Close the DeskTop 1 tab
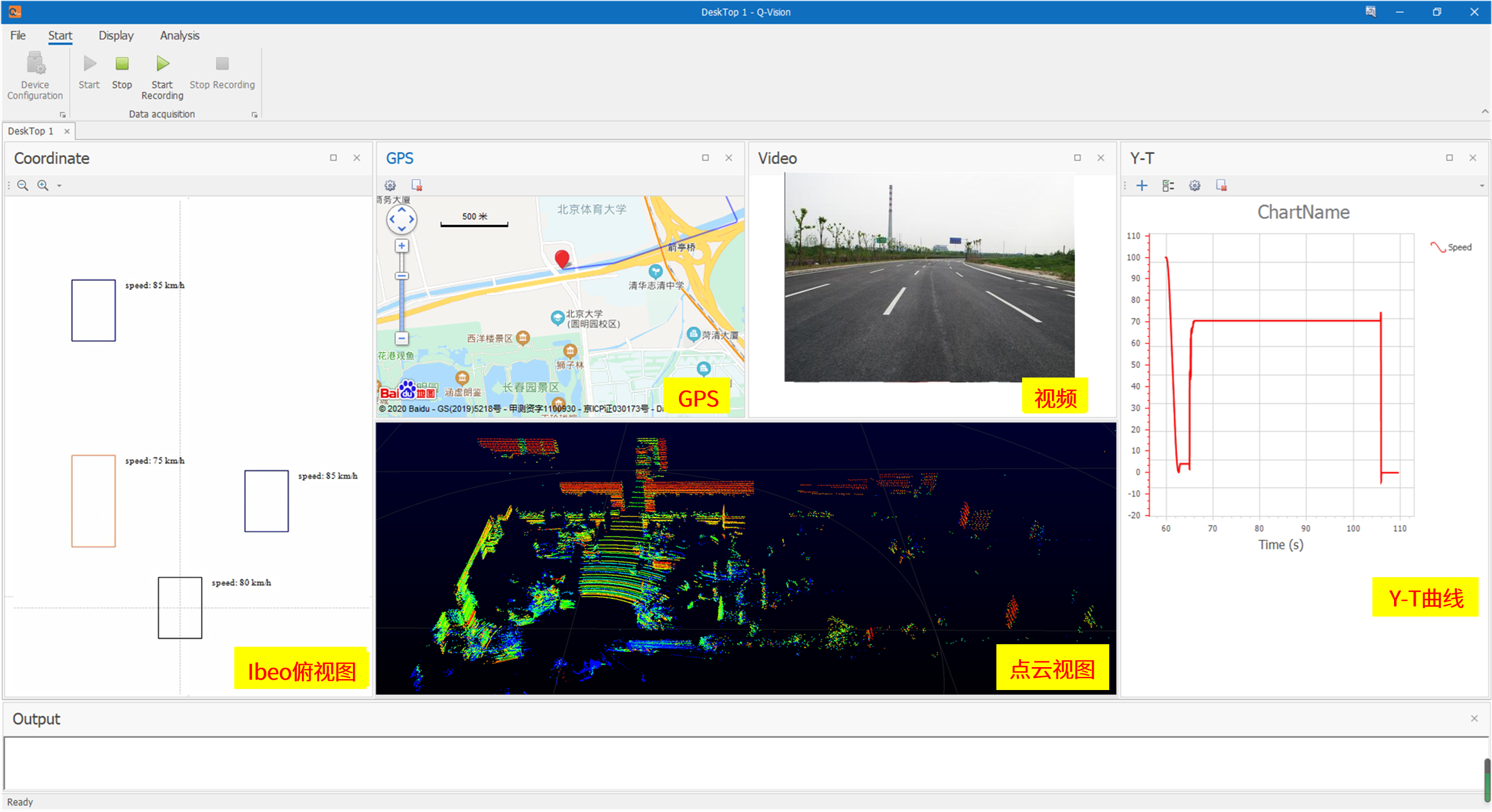 [66, 131]
